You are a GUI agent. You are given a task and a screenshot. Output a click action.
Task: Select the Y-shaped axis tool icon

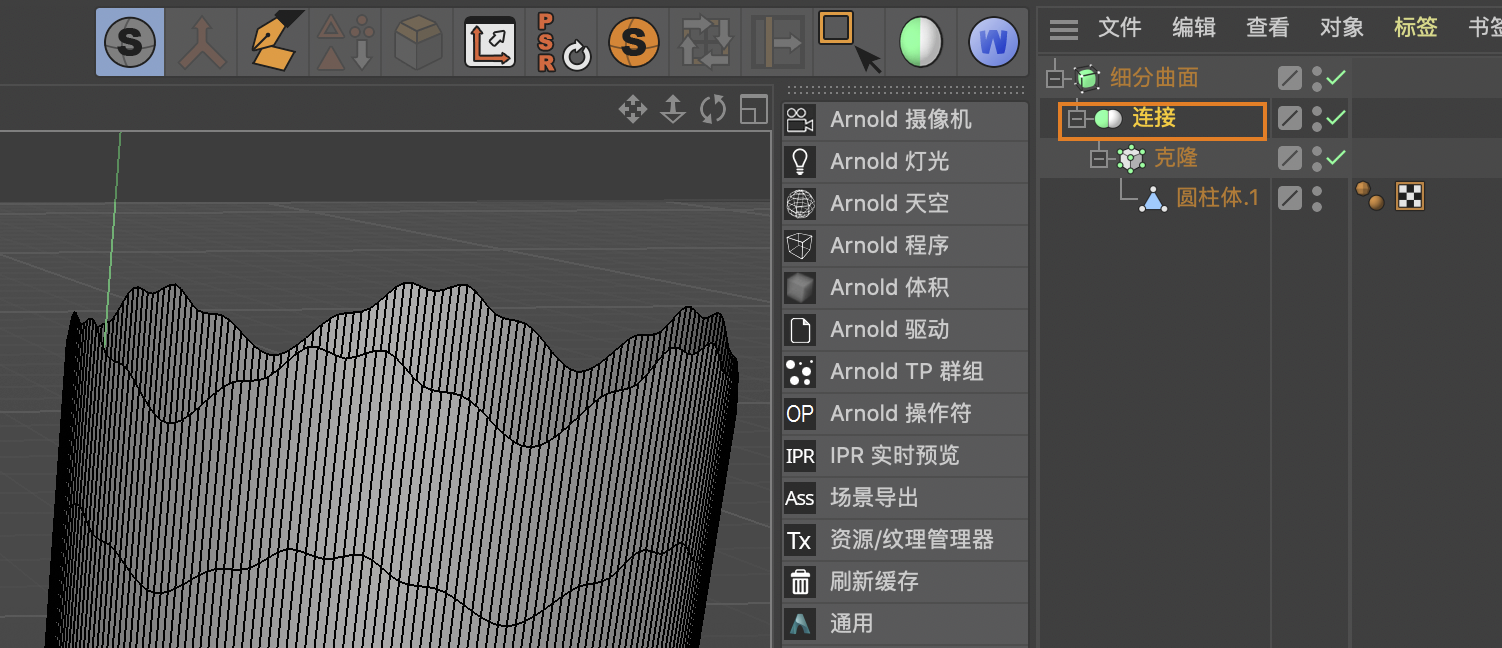(202, 43)
